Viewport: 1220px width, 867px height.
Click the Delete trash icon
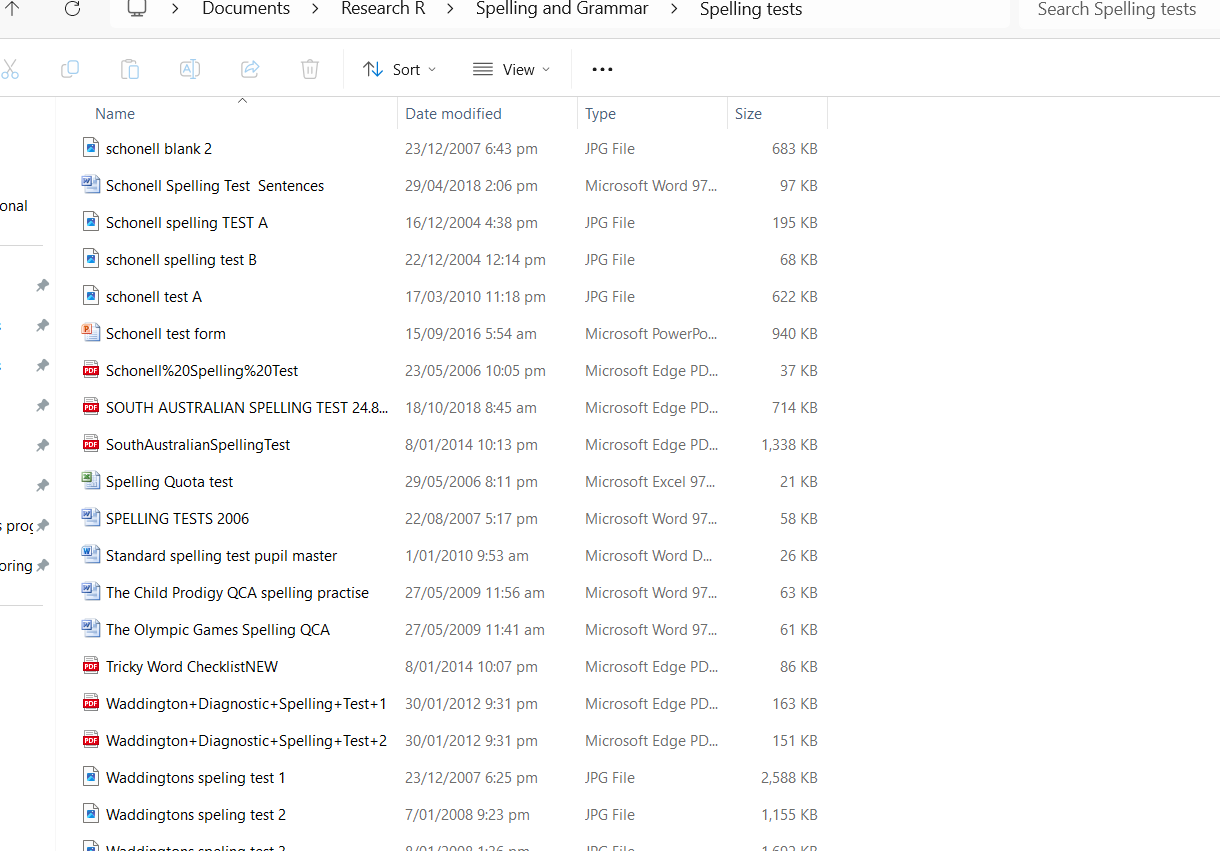tap(310, 69)
